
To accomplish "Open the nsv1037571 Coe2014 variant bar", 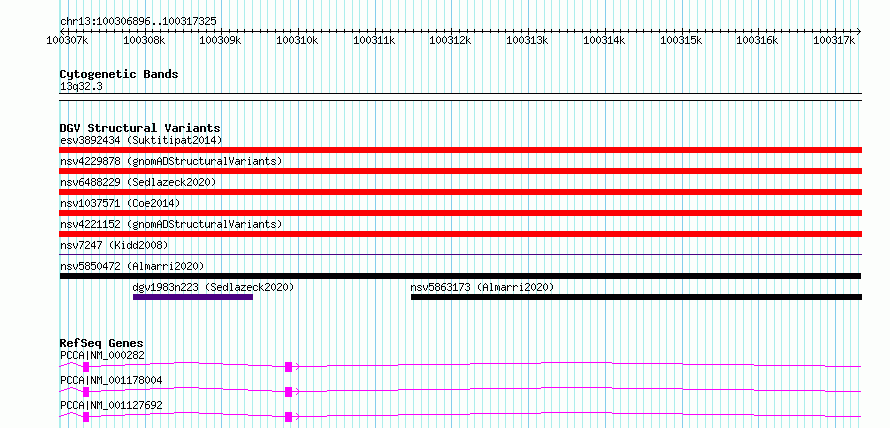I will pos(461,213).
